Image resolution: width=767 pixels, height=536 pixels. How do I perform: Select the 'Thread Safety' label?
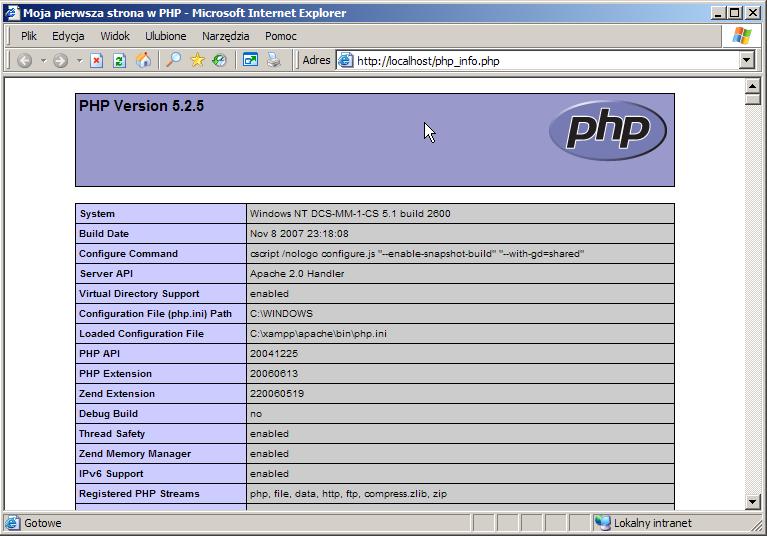pos(112,434)
